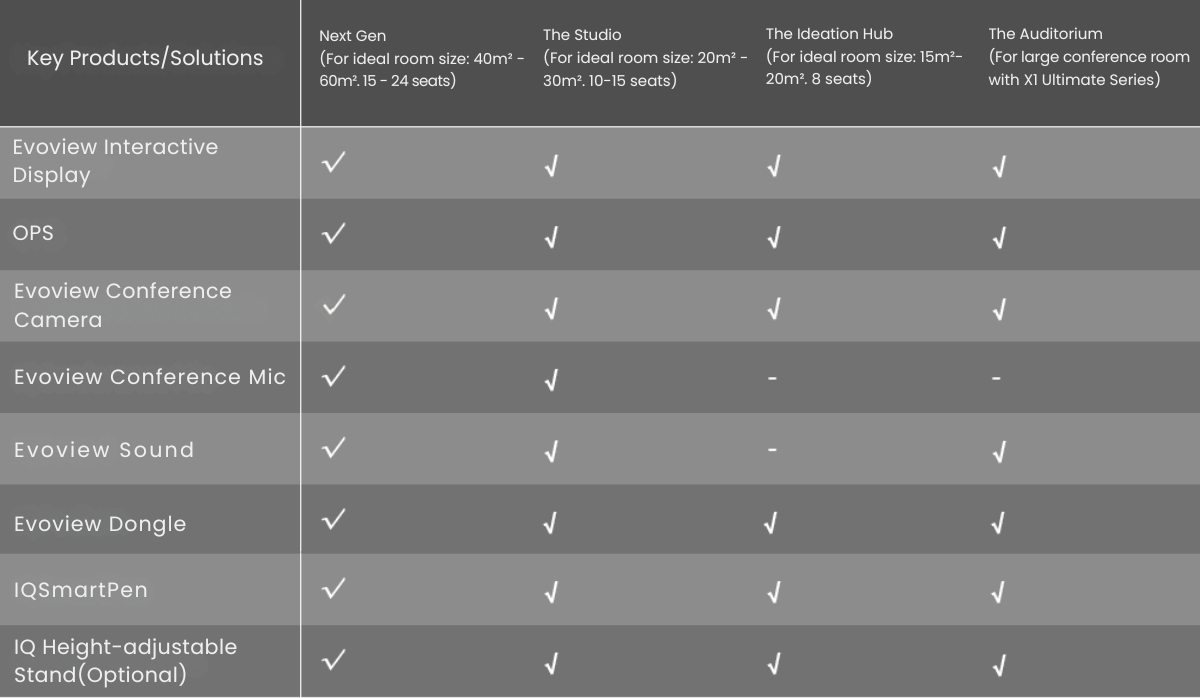Click the Evoview Conference Mic row label
The image size is (1200, 698).
coord(150,377)
